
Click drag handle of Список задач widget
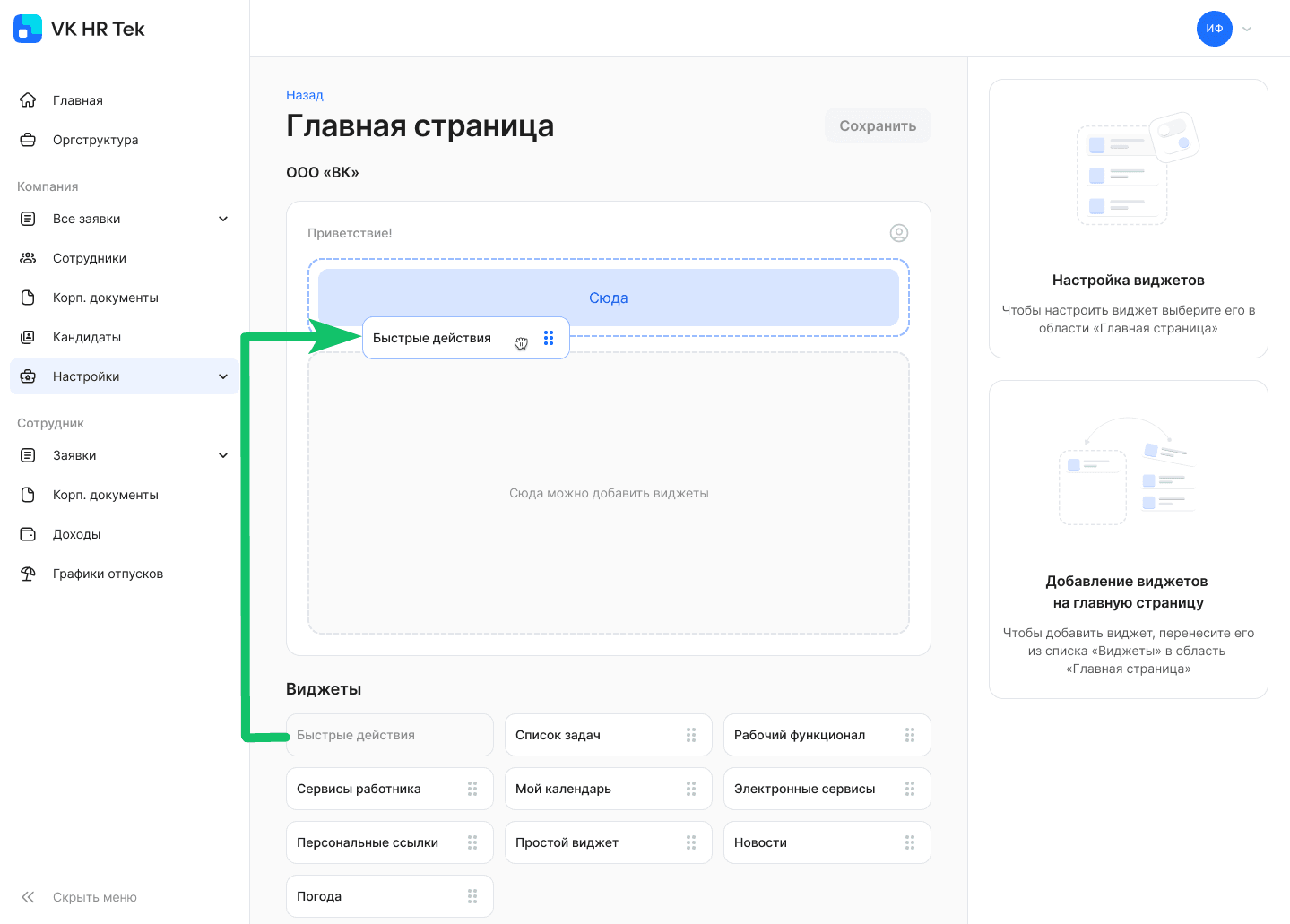click(691, 735)
